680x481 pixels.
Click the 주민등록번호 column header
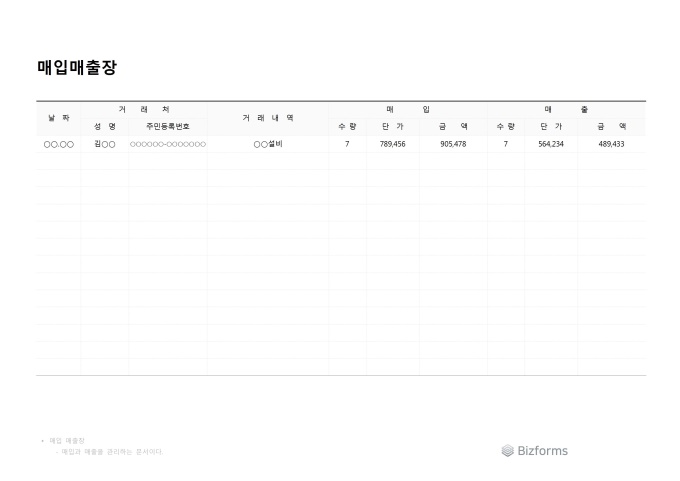point(167,127)
